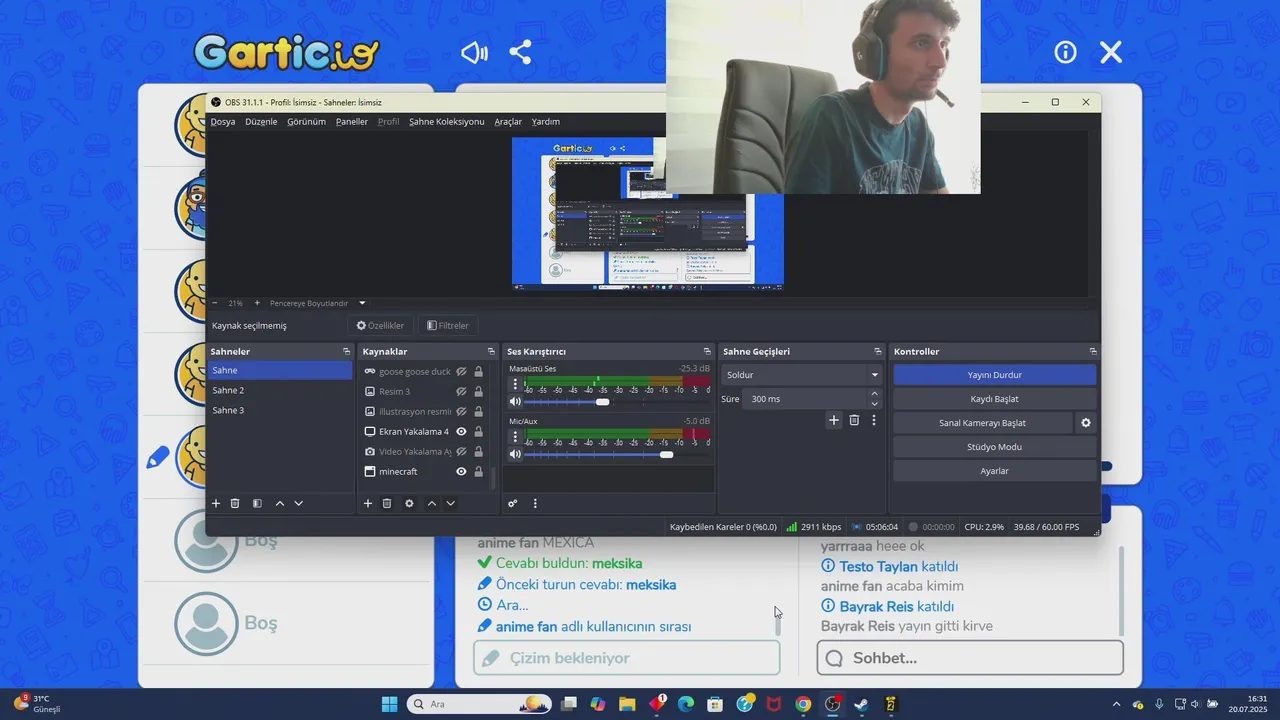Enable Stüdyo Modu

point(994,447)
